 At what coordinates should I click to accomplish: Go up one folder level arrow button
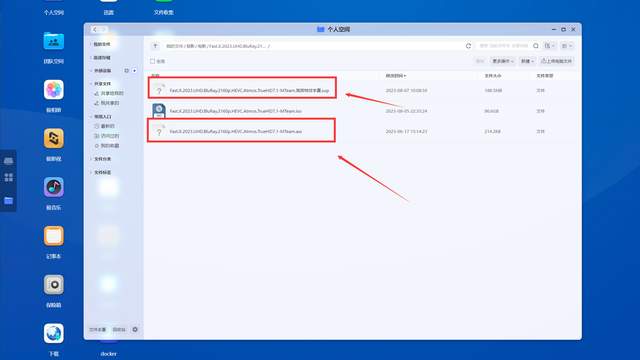tap(155, 46)
